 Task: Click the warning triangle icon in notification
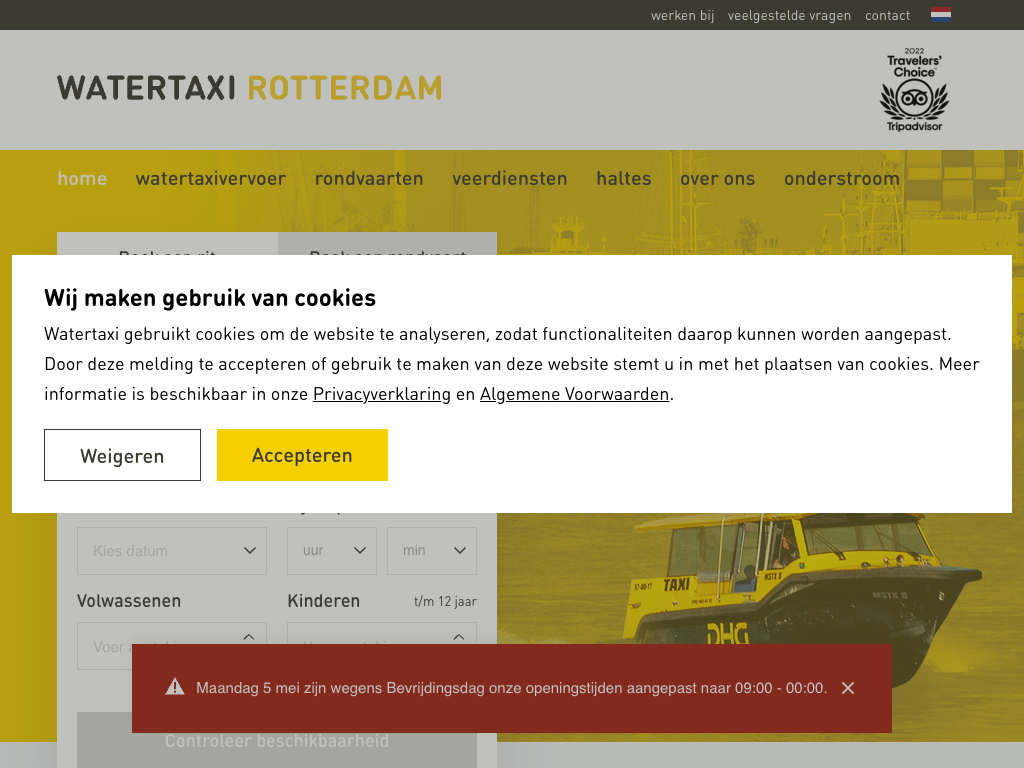point(174,686)
